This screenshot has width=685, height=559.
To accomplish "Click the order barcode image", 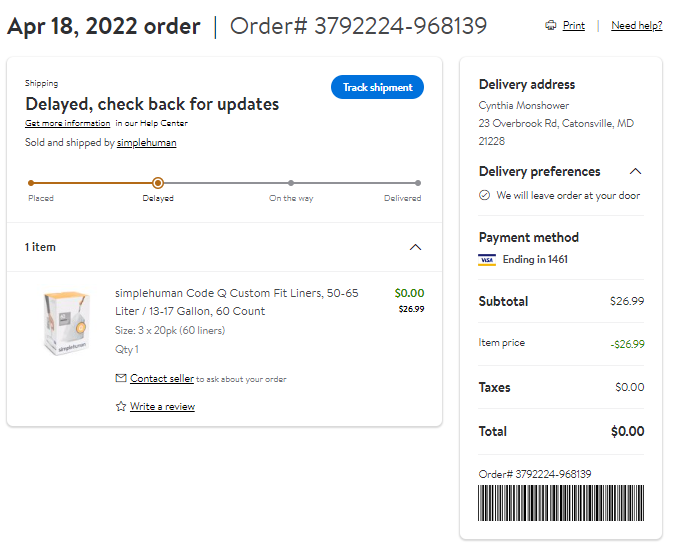I will 561,503.
